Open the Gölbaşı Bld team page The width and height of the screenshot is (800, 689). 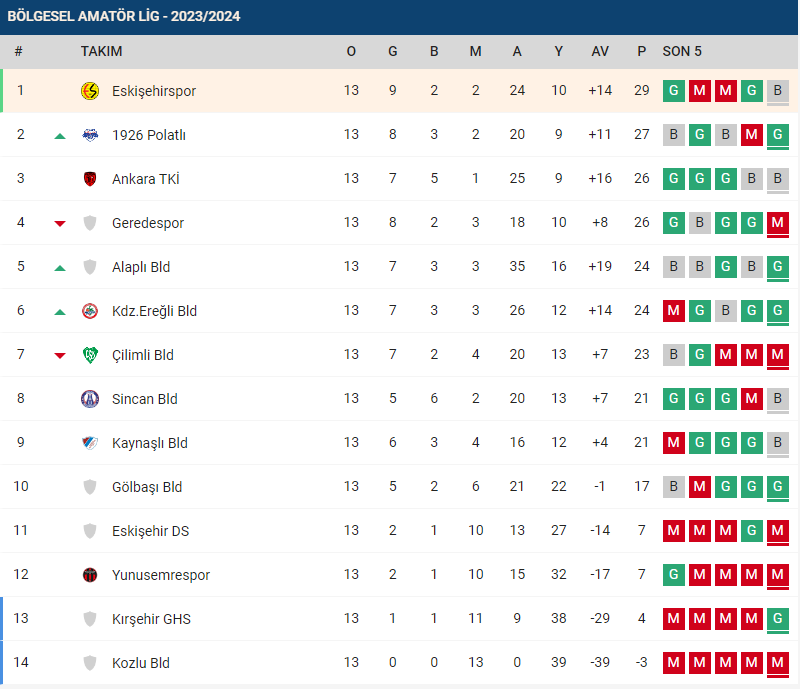click(x=147, y=487)
